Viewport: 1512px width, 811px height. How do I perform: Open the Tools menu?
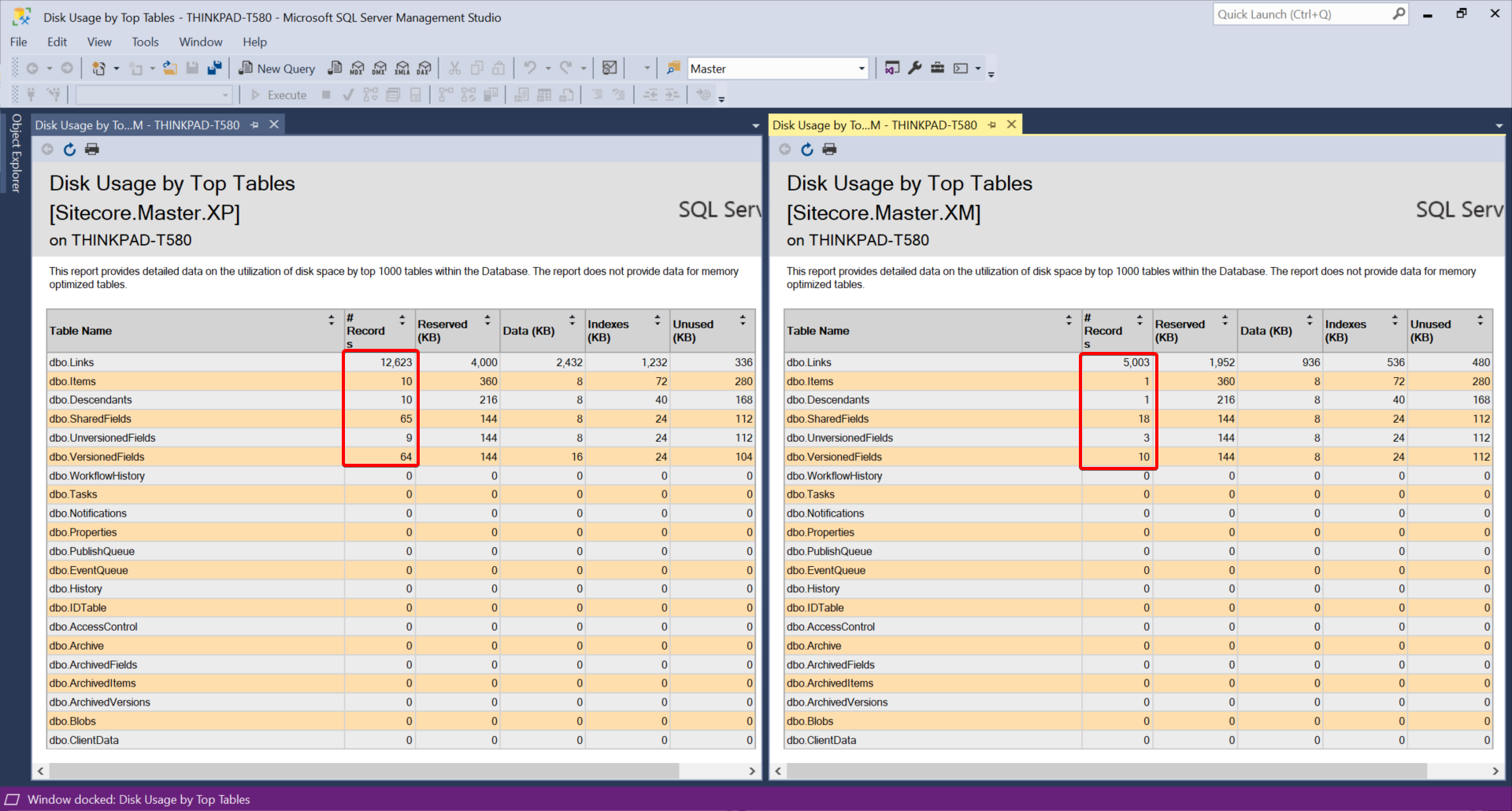click(145, 42)
